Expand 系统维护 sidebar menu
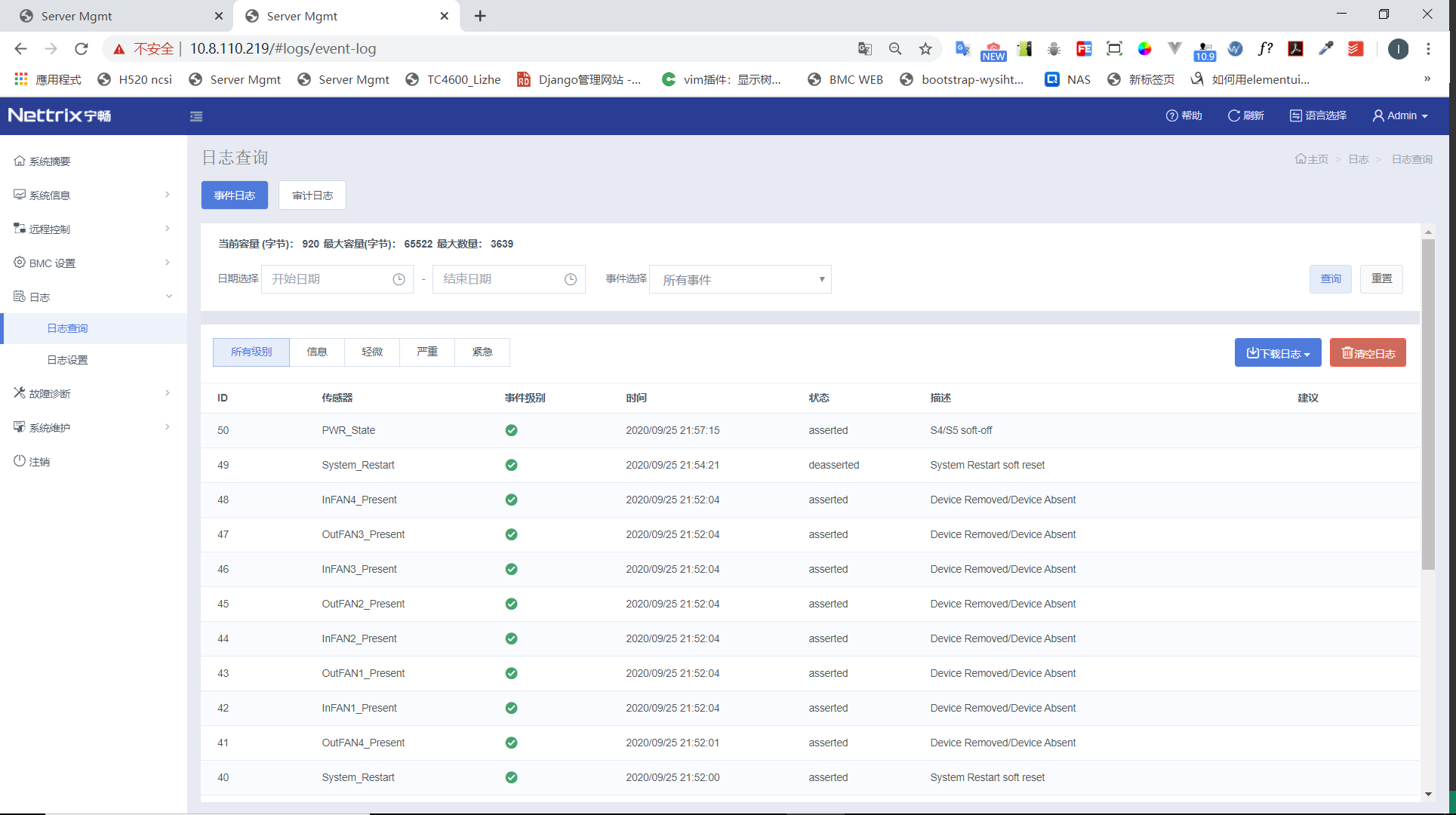The width and height of the screenshot is (1456, 815). [94, 428]
